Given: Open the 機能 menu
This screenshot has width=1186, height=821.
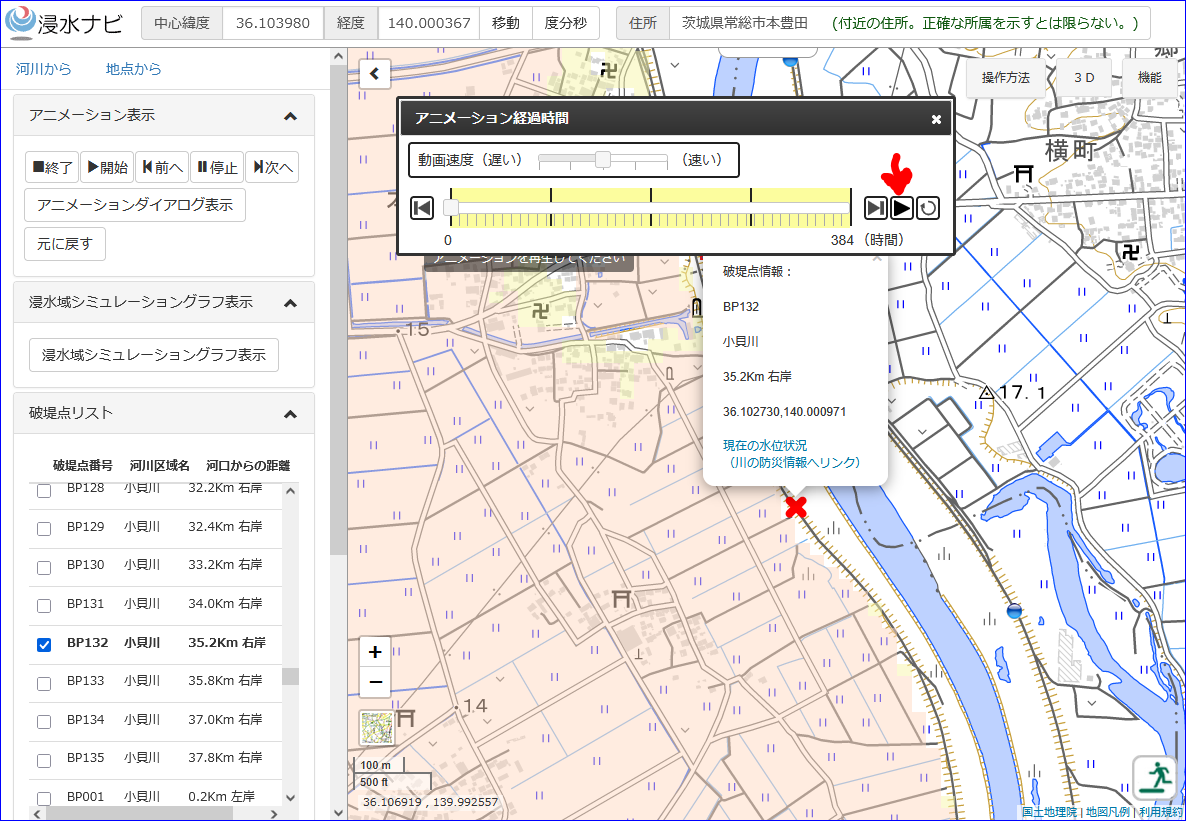Looking at the screenshot, I should (x=1149, y=77).
